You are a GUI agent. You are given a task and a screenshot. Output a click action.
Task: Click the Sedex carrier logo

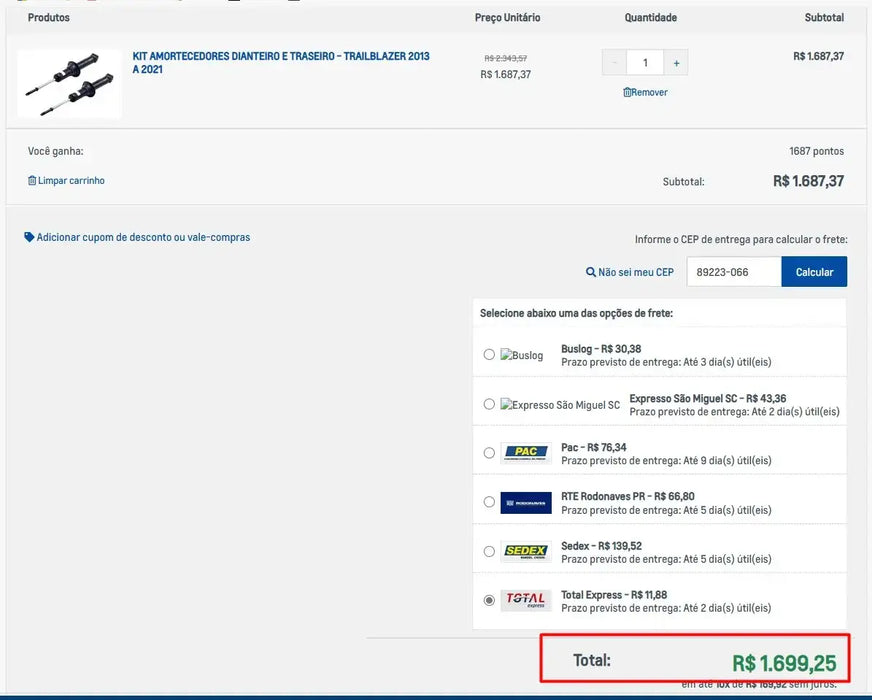click(x=526, y=551)
